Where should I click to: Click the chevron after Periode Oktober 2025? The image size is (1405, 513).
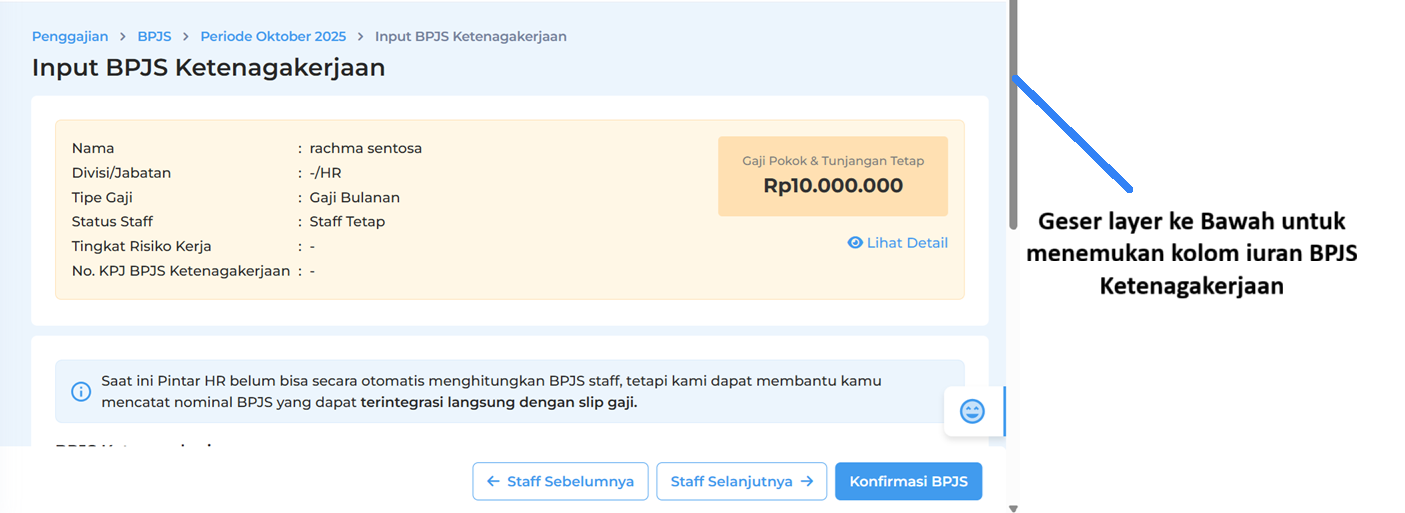pos(360,37)
